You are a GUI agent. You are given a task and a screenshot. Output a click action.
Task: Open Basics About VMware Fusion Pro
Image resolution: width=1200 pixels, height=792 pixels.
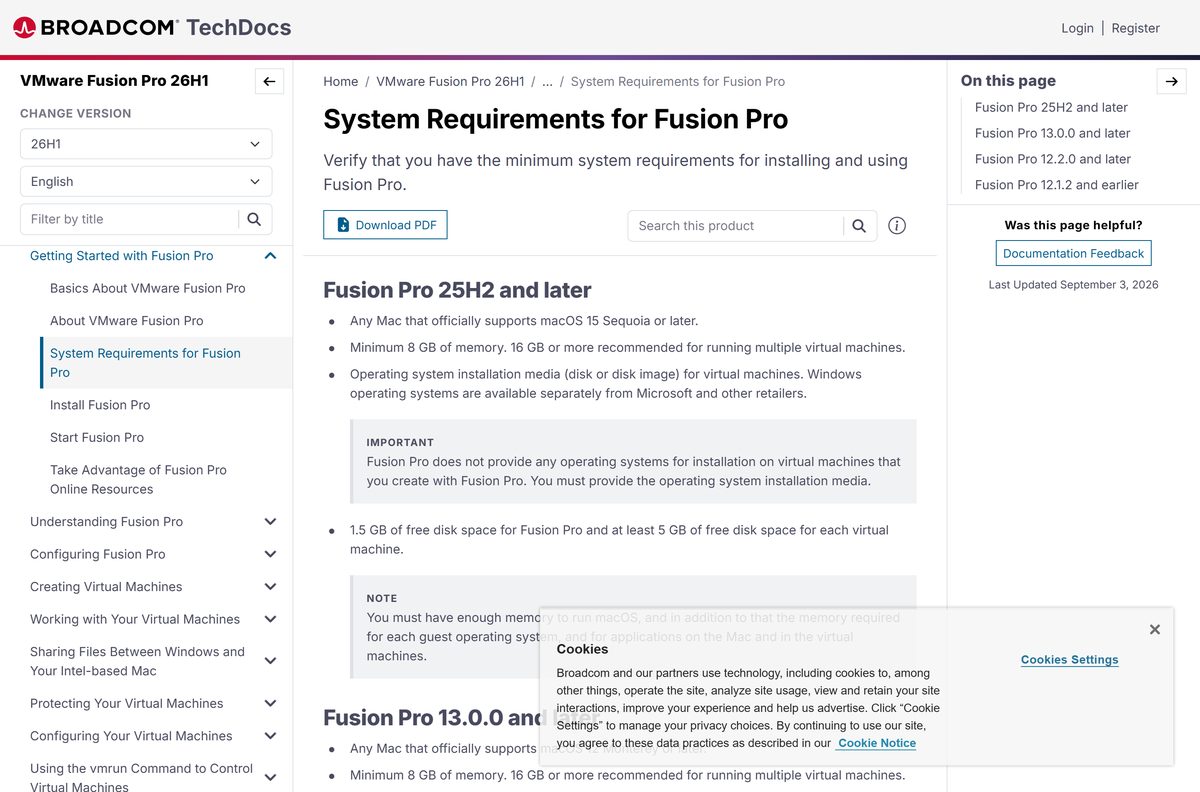(148, 288)
